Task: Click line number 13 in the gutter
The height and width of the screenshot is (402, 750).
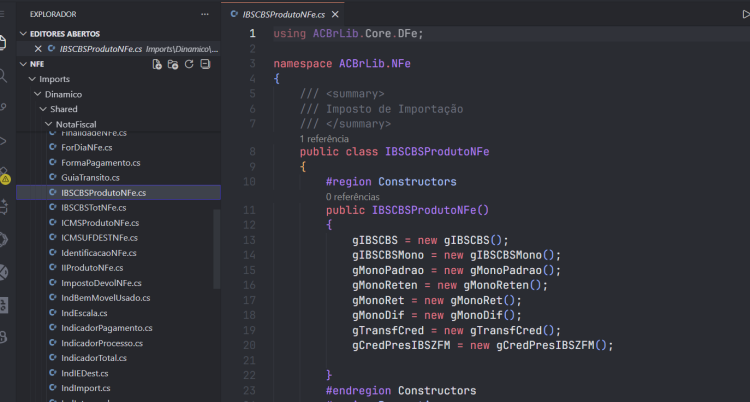Action: click(249, 240)
